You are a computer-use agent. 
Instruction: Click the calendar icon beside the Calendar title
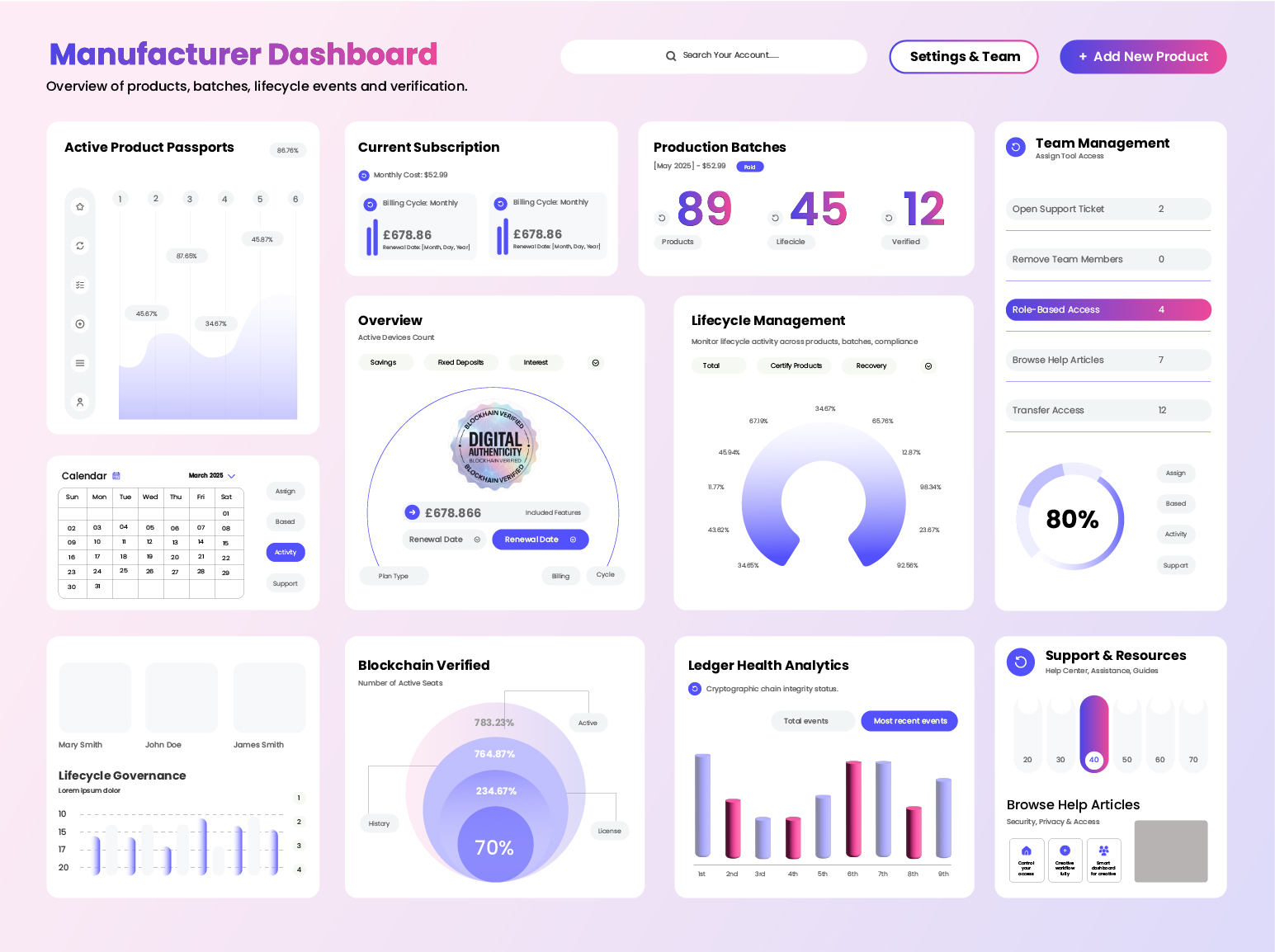point(116,476)
